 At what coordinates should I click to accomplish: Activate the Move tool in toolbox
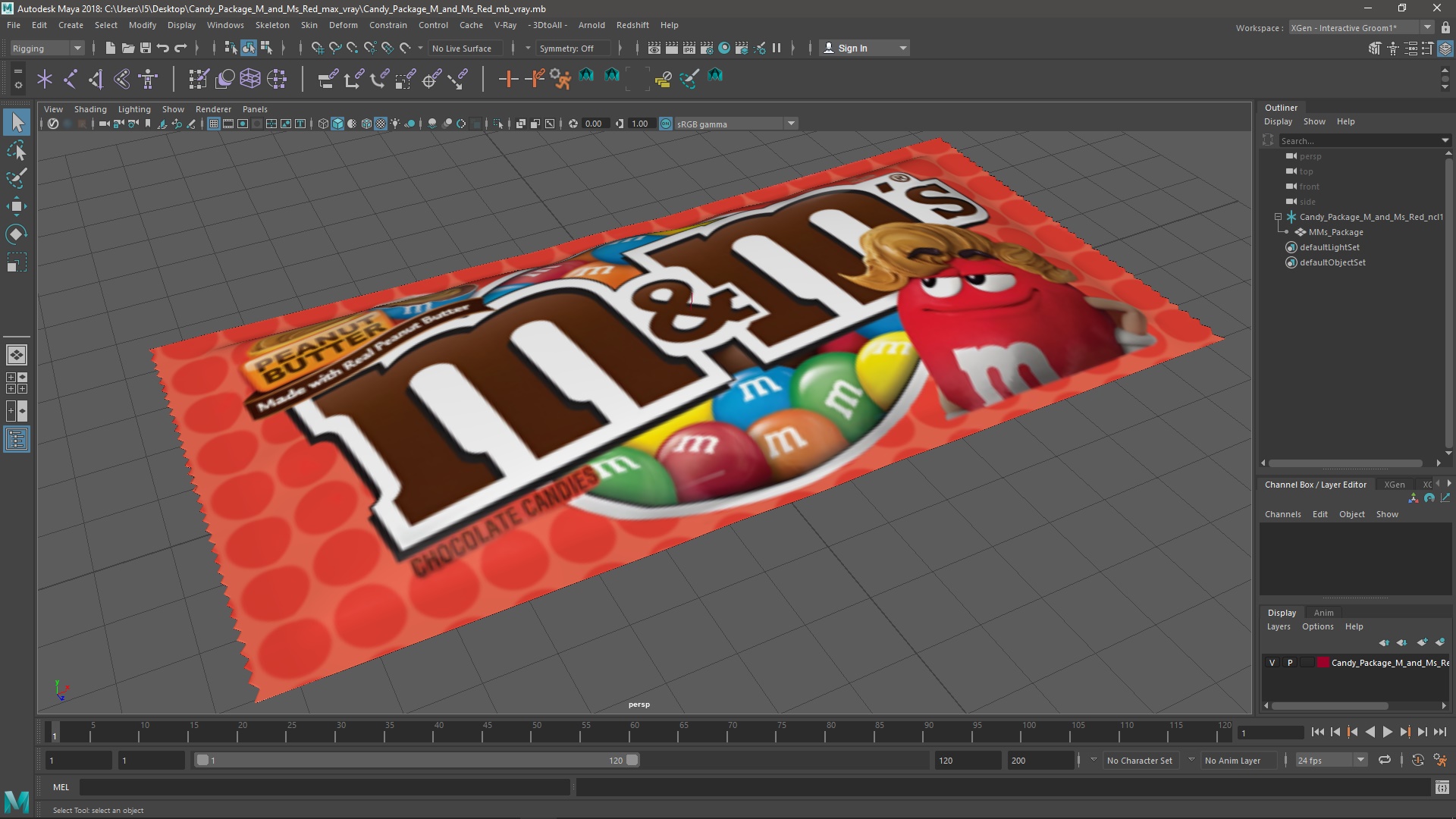point(17,206)
